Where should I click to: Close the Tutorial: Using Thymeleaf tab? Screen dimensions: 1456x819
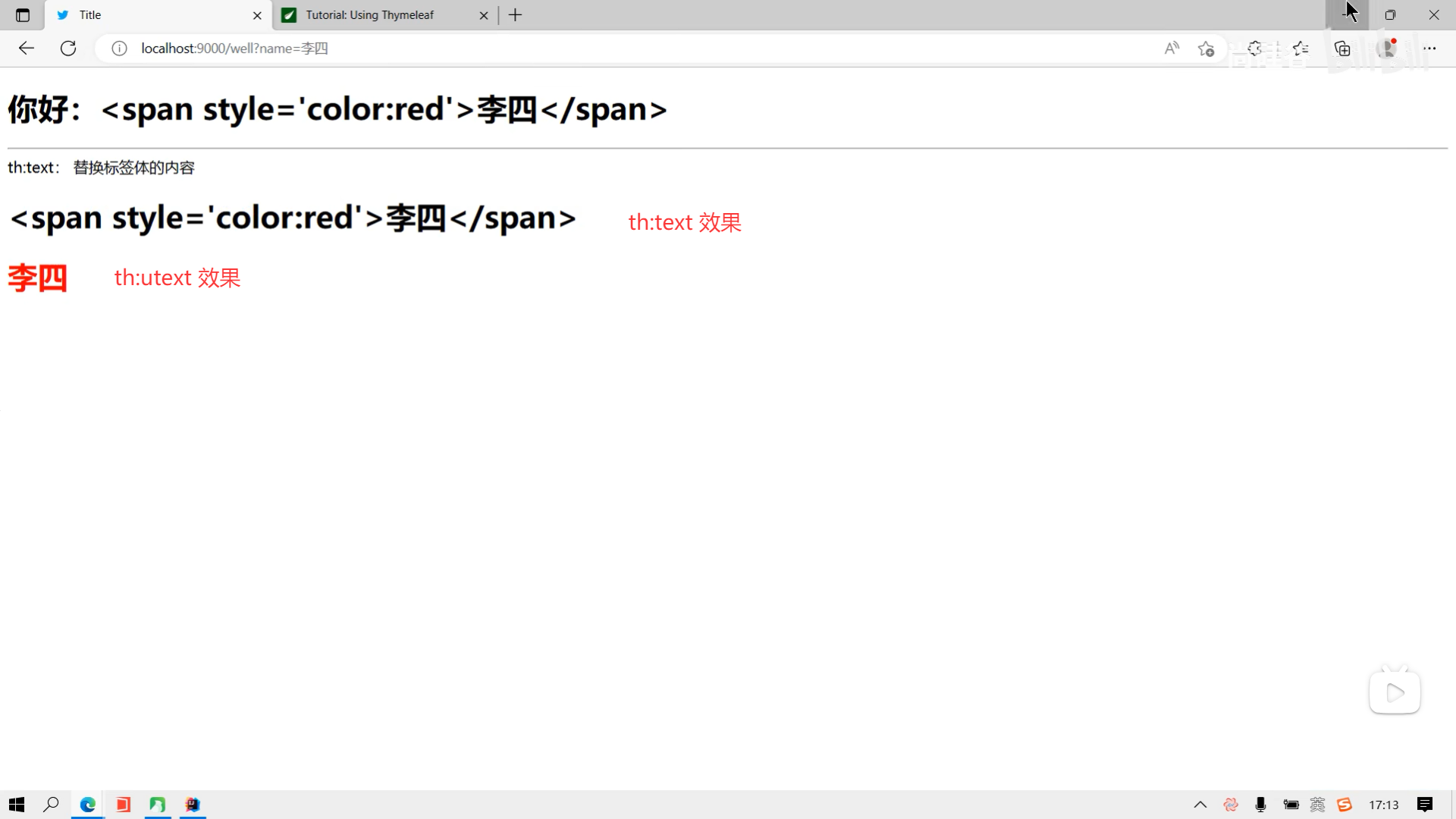(x=484, y=15)
